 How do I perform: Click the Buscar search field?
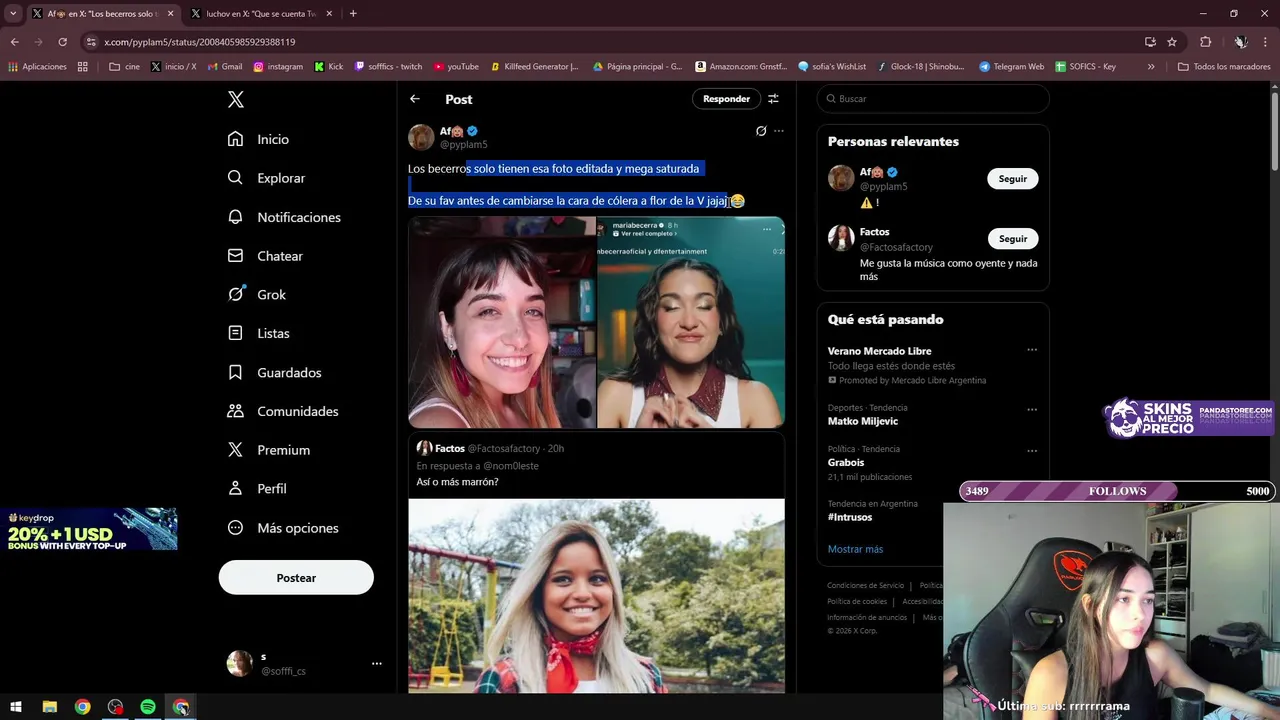[933, 99]
